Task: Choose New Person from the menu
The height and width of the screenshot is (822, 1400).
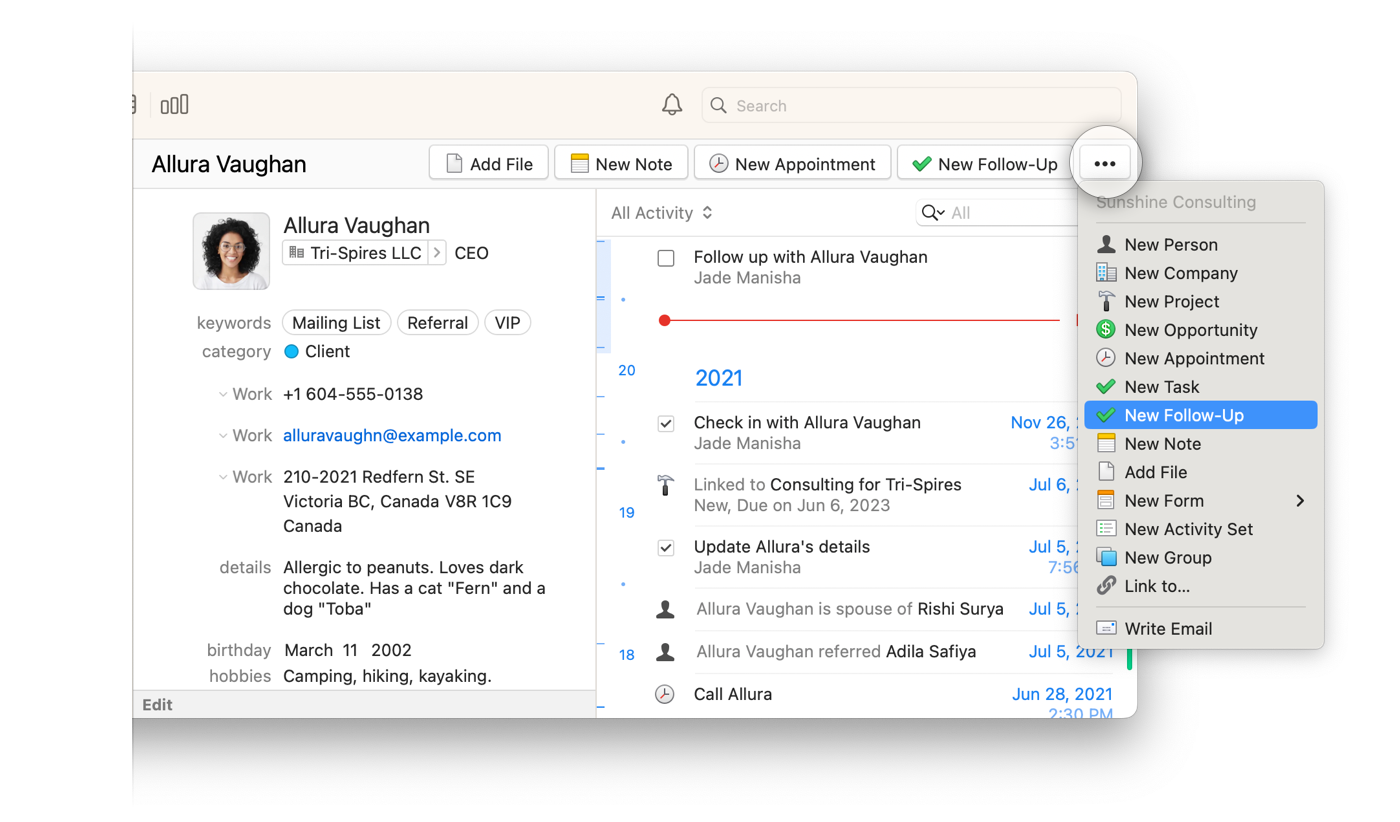Action: (1201, 245)
